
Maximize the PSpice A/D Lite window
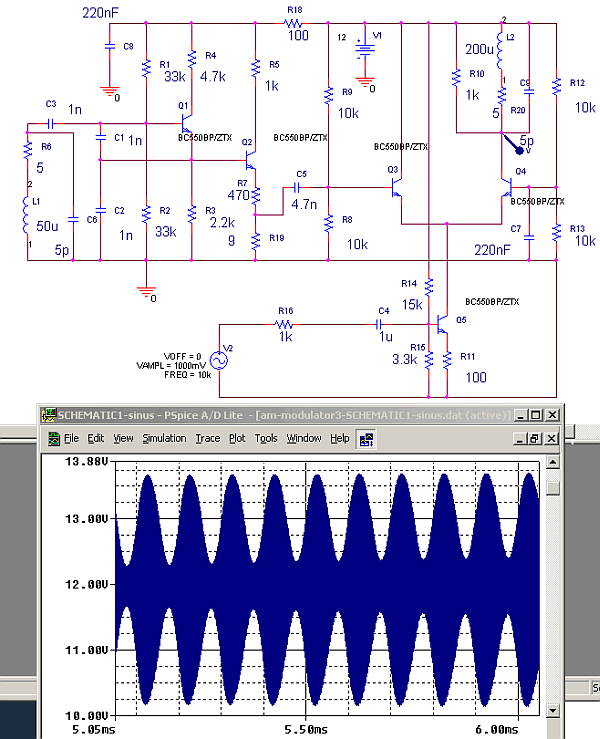pyautogui.click(x=535, y=415)
